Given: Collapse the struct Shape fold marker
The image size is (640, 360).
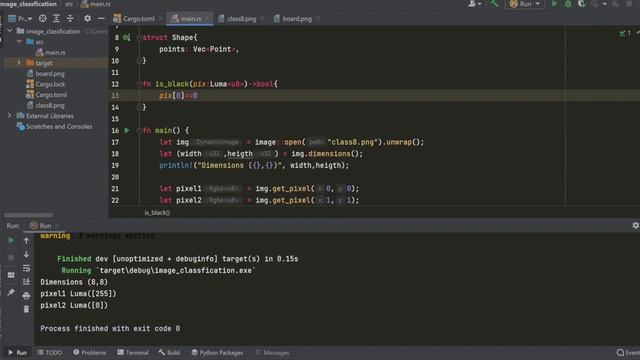Looking at the screenshot, I should 139,37.
